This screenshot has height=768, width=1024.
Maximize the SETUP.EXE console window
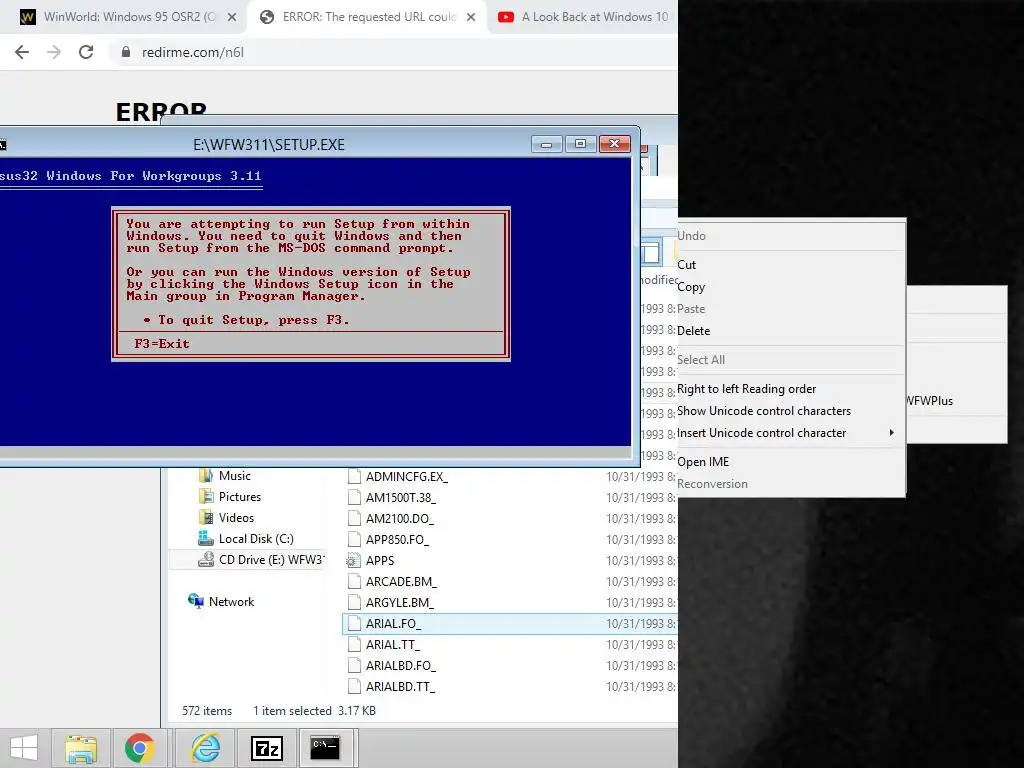[x=580, y=144]
